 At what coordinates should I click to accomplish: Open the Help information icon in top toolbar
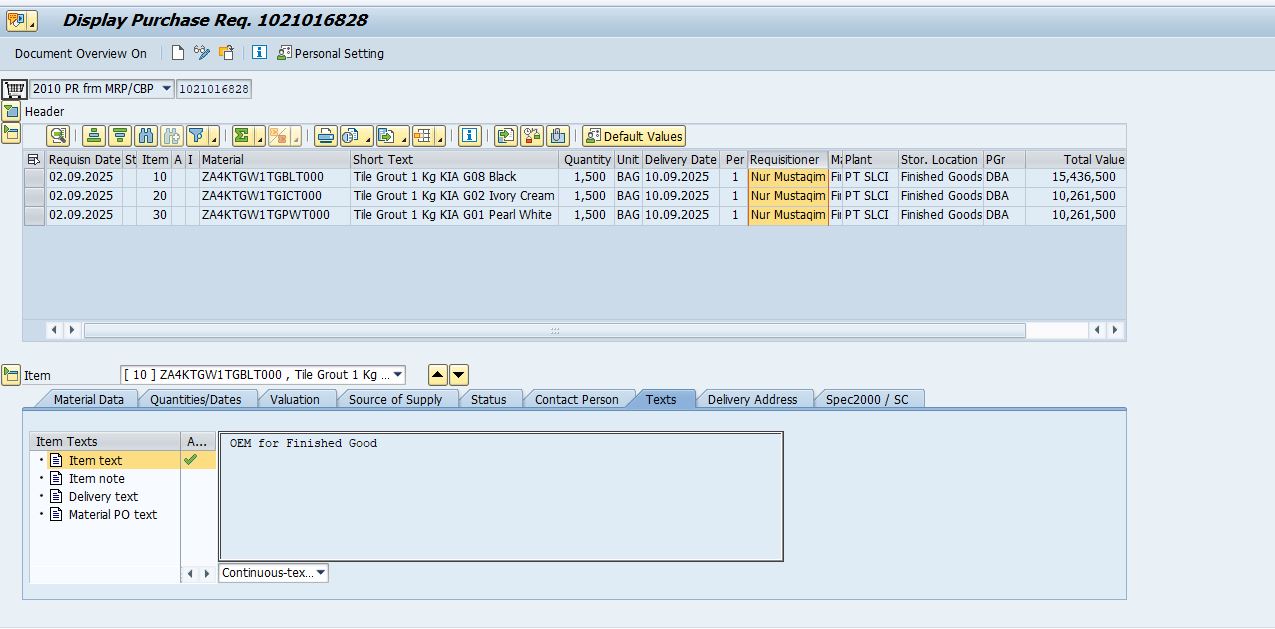259,53
